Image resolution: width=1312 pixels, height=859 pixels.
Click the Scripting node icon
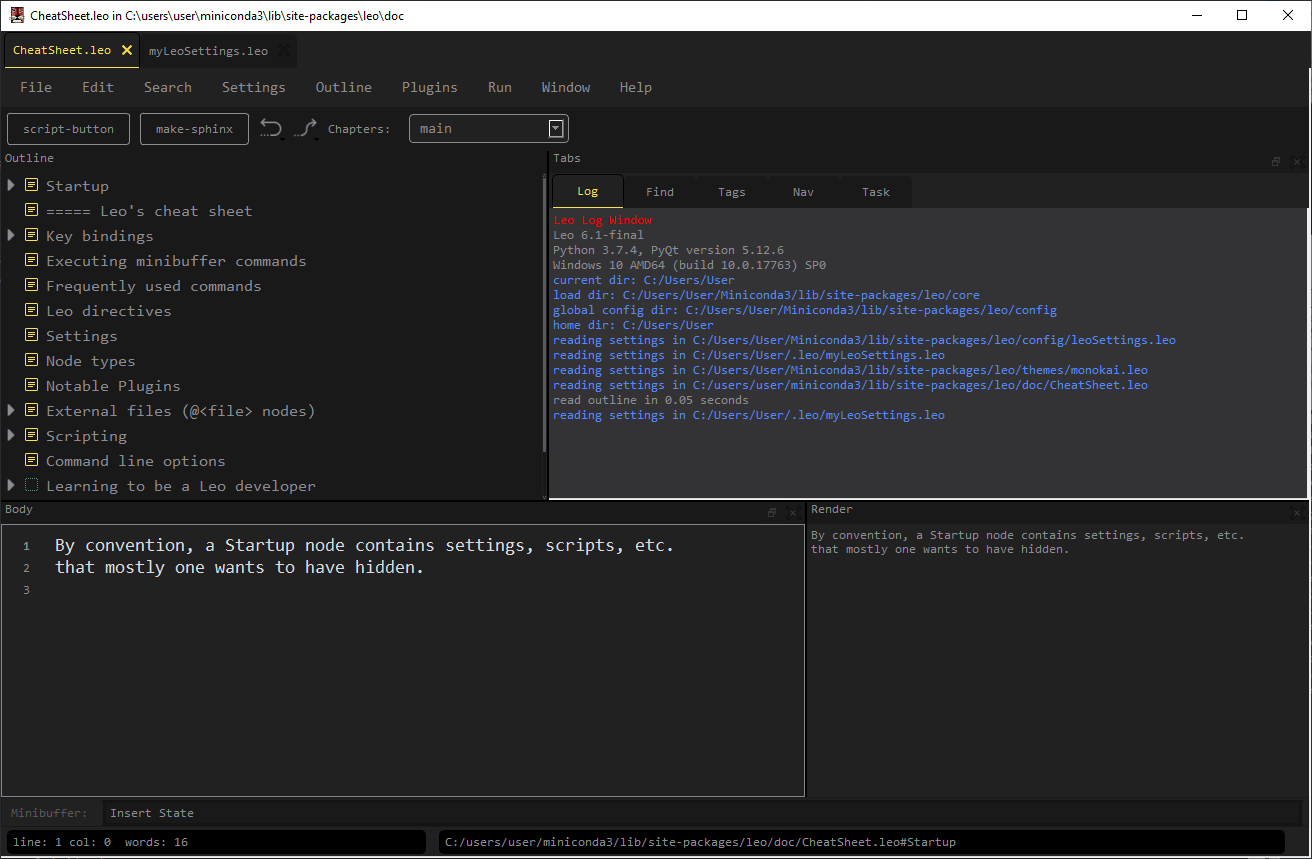[x=31, y=436]
